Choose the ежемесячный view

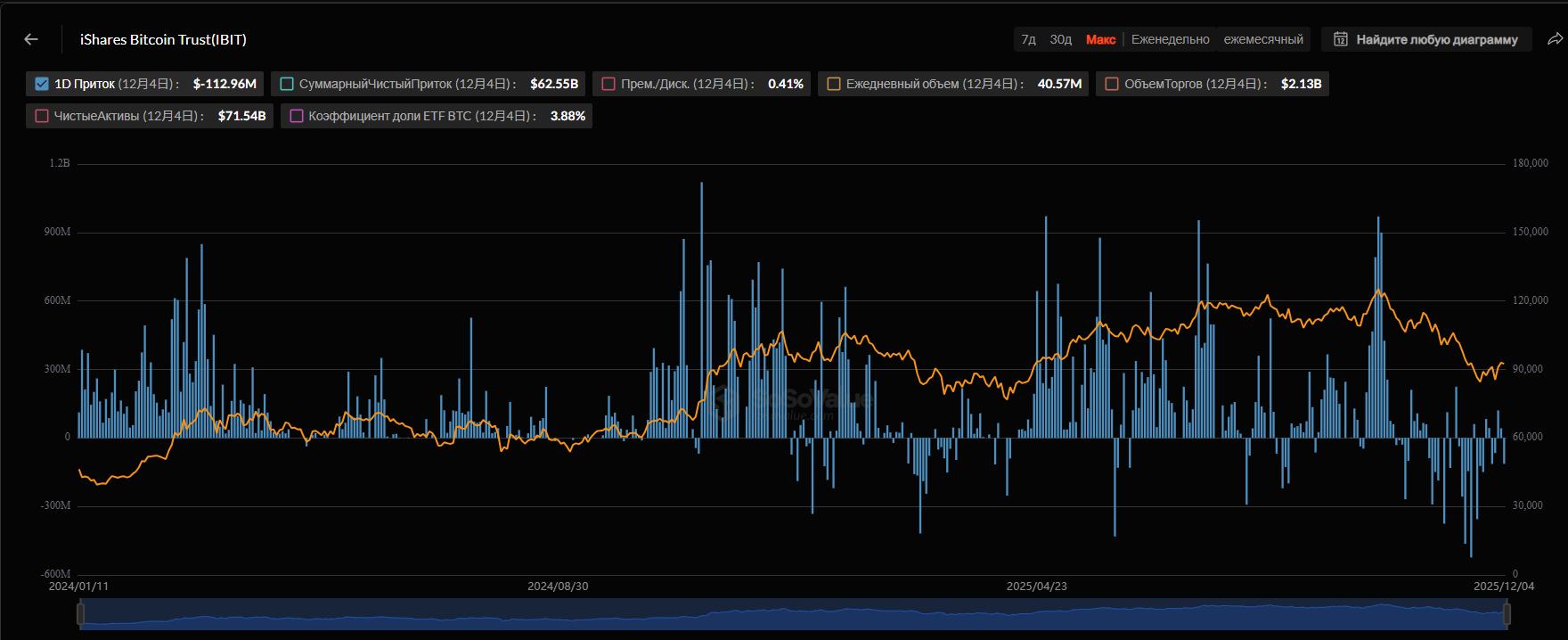pyautogui.click(x=1262, y=39)
